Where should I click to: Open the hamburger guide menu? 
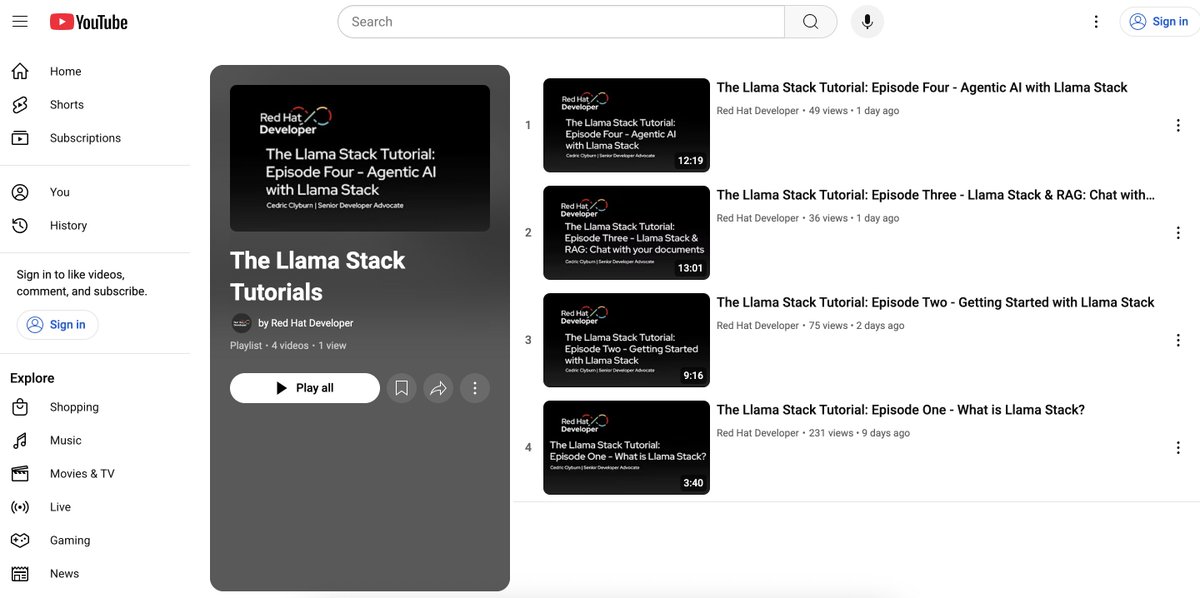click(x=20, y=21)
